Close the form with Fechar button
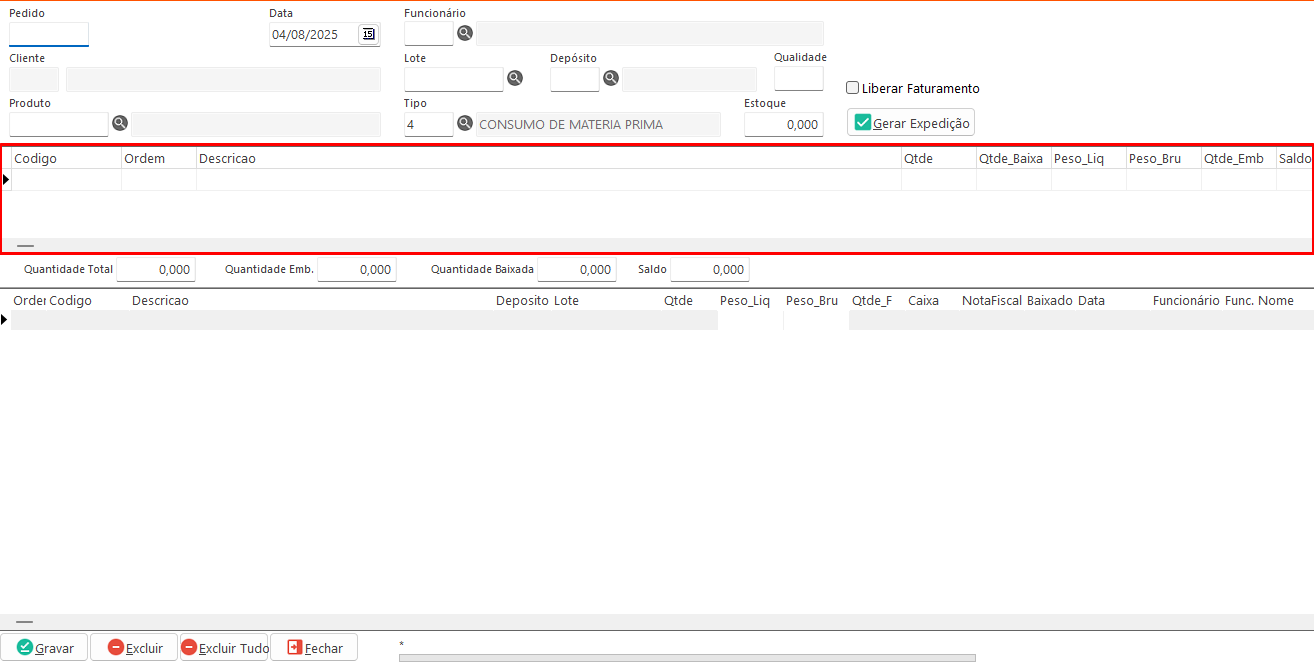 314,648
